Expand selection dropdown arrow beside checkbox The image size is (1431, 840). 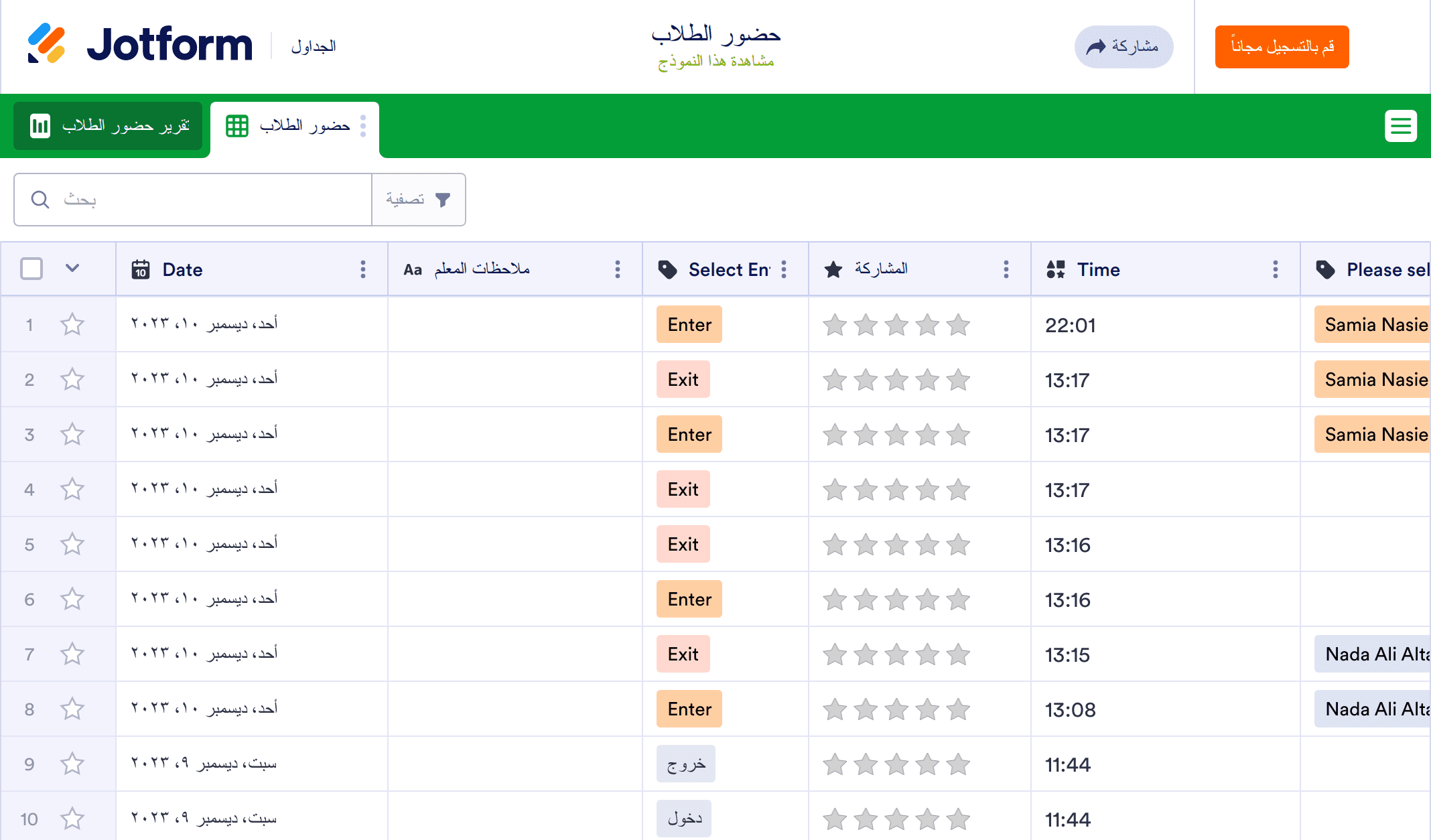(72, 269)
